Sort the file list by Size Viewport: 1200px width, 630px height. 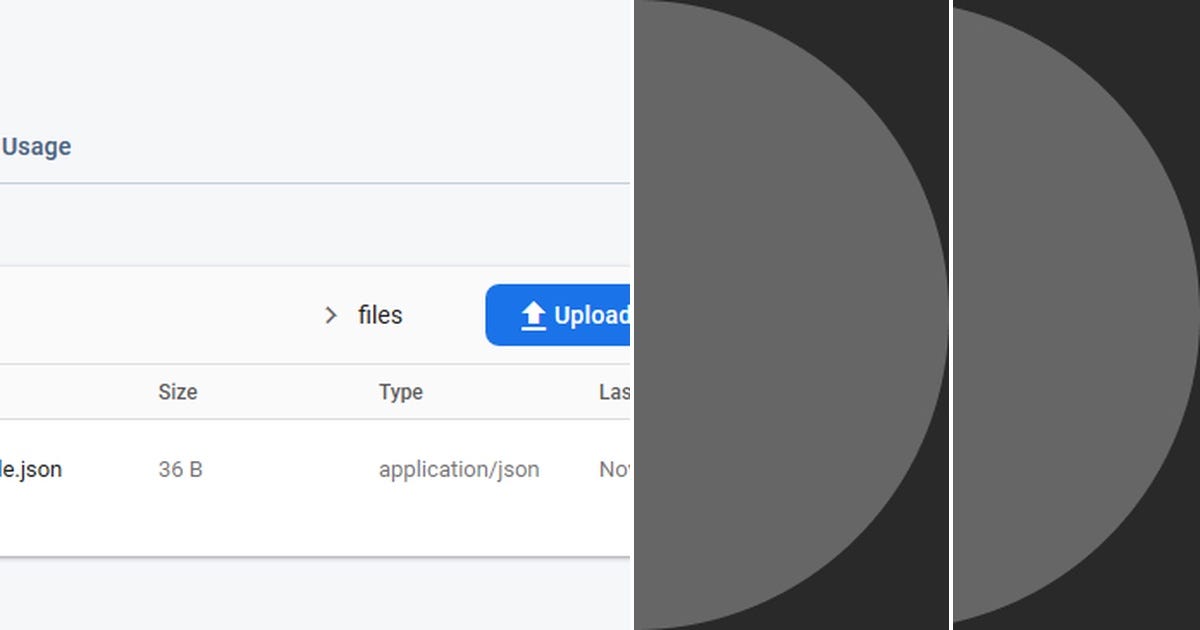pos(177,392)
